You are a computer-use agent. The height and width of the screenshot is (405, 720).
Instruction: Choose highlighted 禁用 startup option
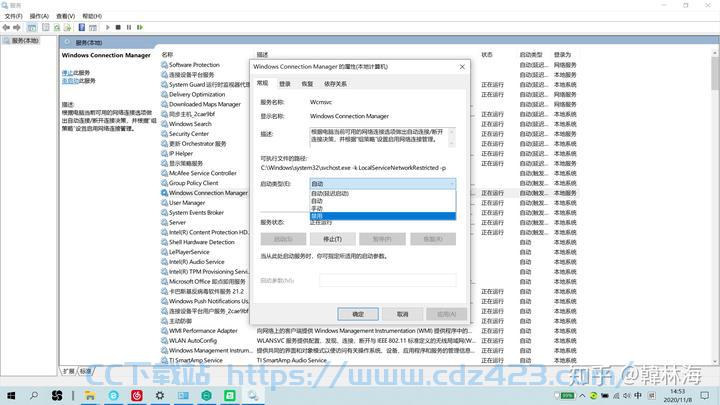[x=382, y=216]
